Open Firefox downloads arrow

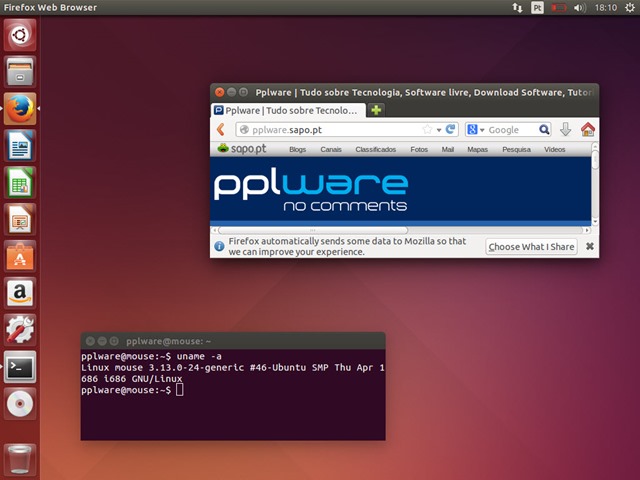click(565, 129)
